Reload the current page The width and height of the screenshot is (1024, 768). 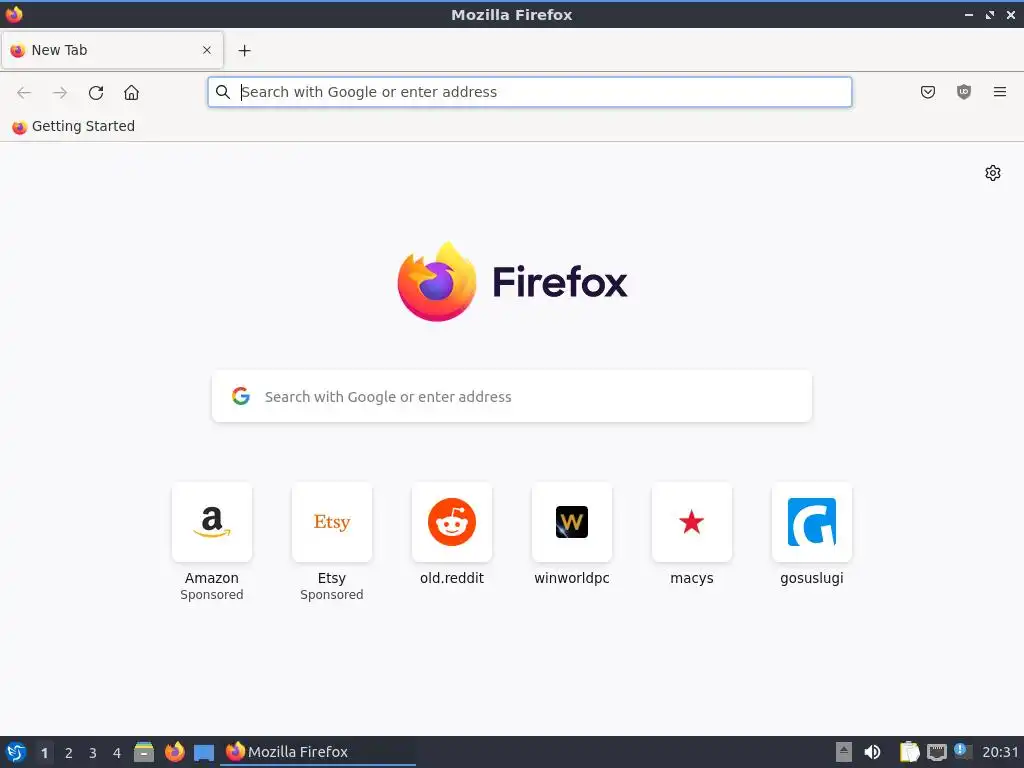[x=96, y=93]
